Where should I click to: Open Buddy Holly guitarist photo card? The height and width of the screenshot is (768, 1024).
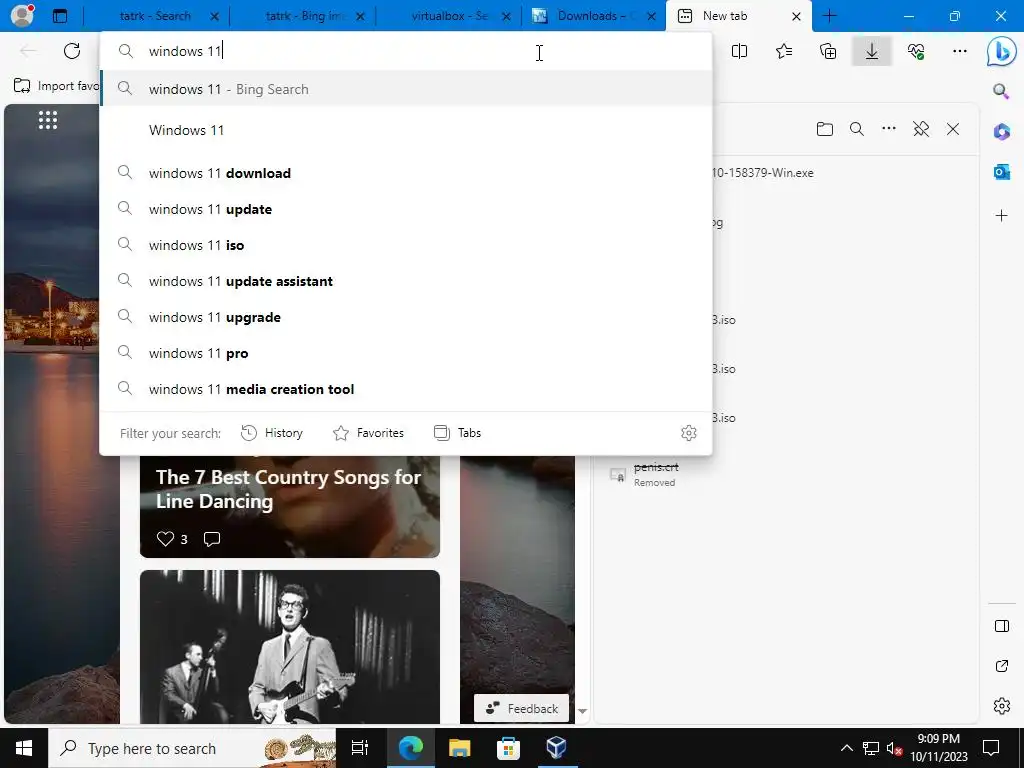pos(290,647)
